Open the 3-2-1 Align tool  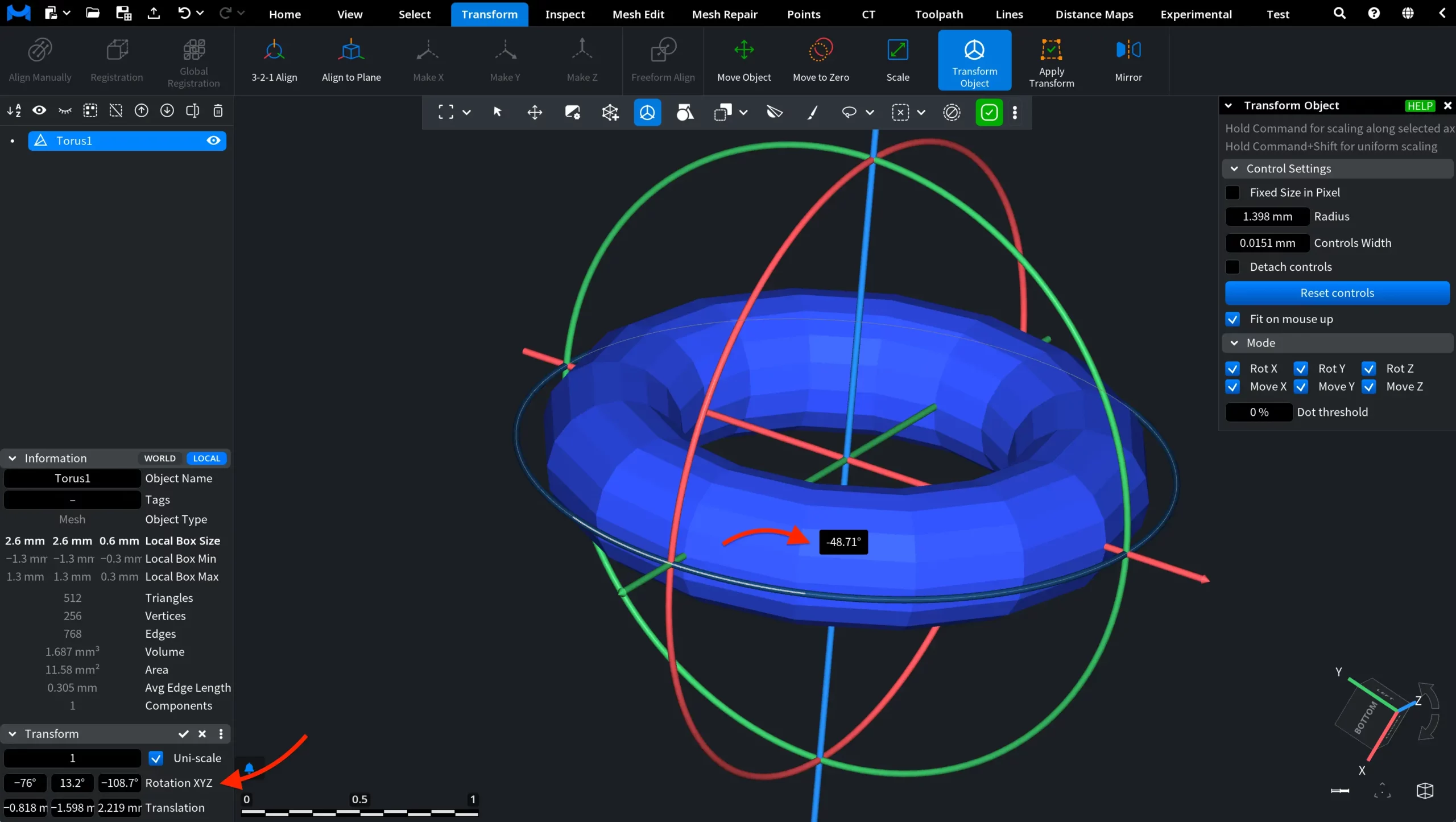pyautogui.click(x=274, y=60)
